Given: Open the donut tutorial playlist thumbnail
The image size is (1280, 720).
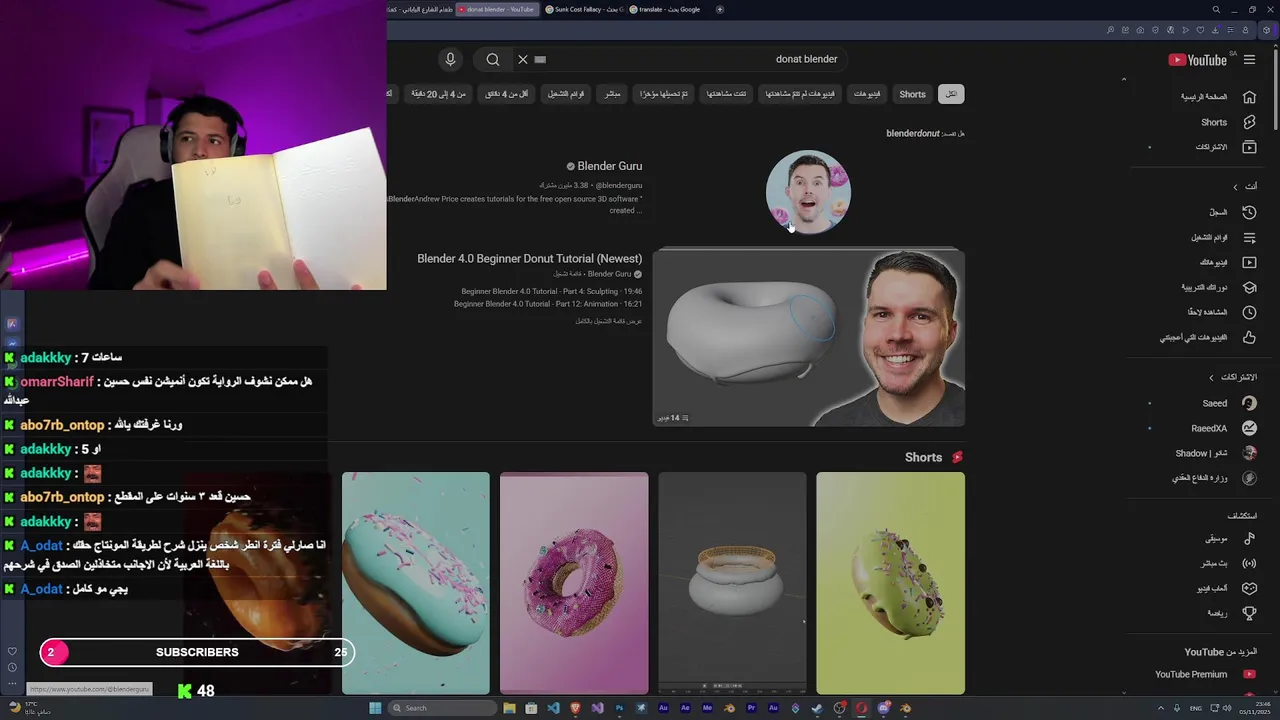Looking at the screenshot, I should tap(809, 338).
